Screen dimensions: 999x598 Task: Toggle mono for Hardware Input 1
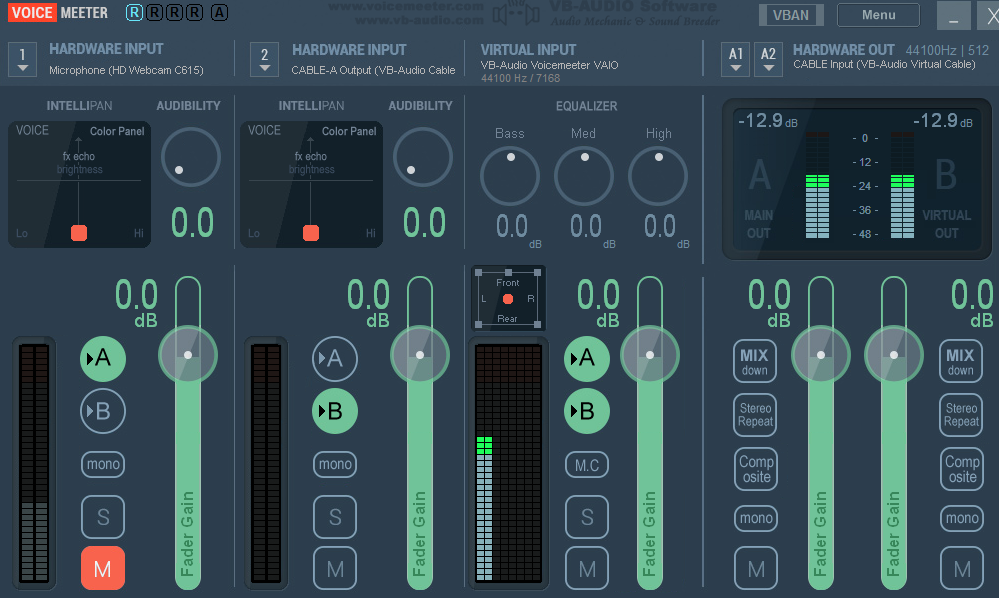pos(103,464)
